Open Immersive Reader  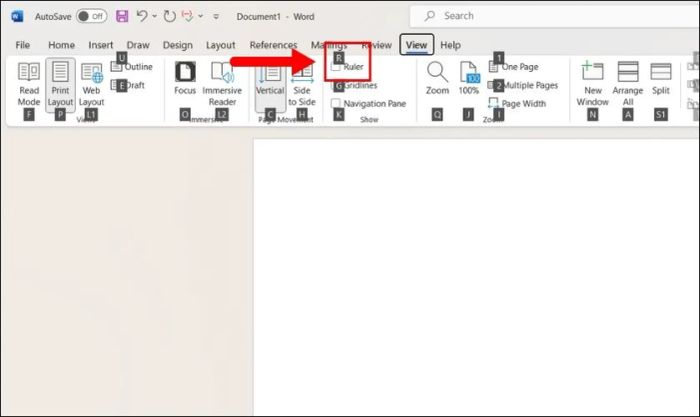(222, 84)
